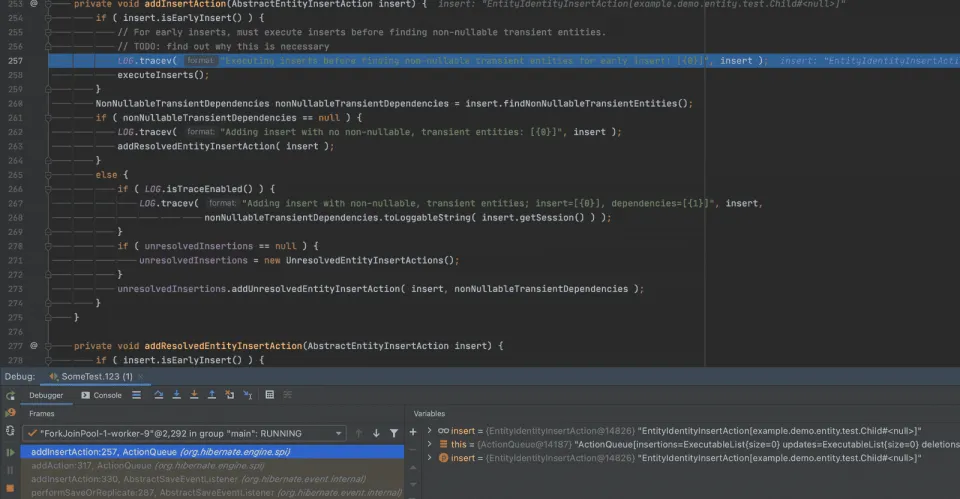Click the Run to Cursor icon

click(248, 395)
